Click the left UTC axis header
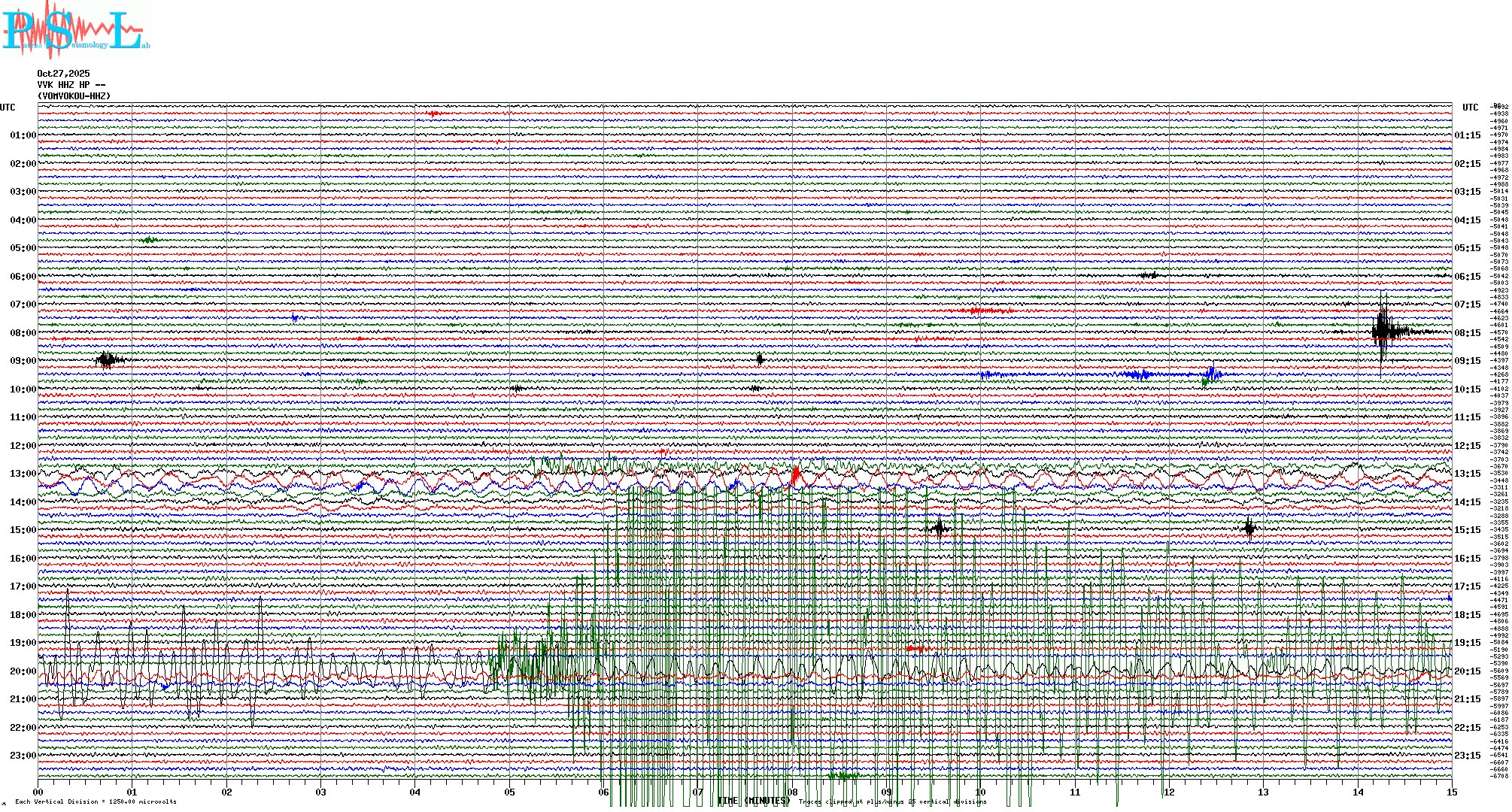 coord(8,108)
